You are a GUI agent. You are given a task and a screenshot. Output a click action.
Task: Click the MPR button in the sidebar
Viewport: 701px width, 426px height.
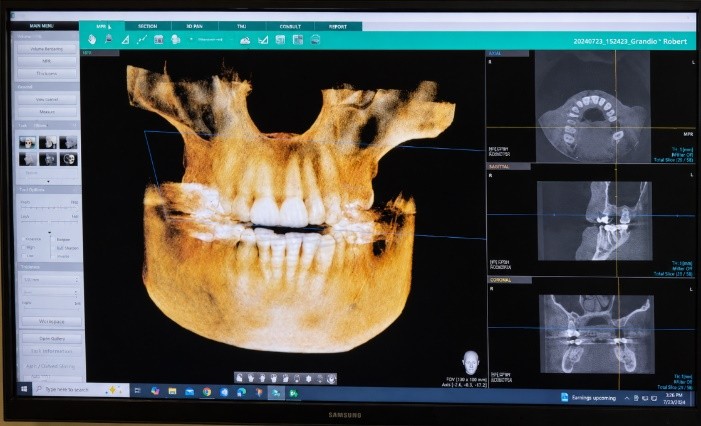pyautogui.click(x=47, y=61)
